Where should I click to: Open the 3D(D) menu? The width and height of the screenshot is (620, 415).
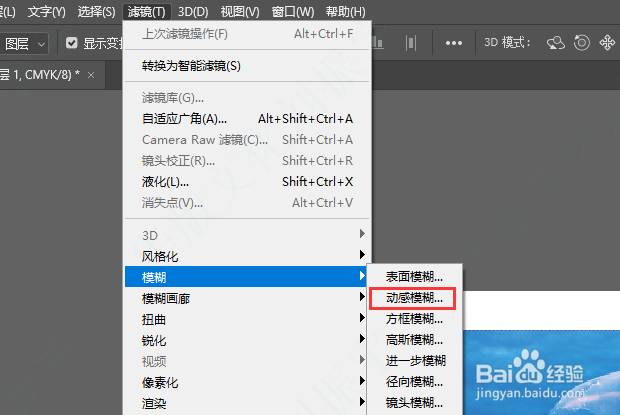(193, 12)
